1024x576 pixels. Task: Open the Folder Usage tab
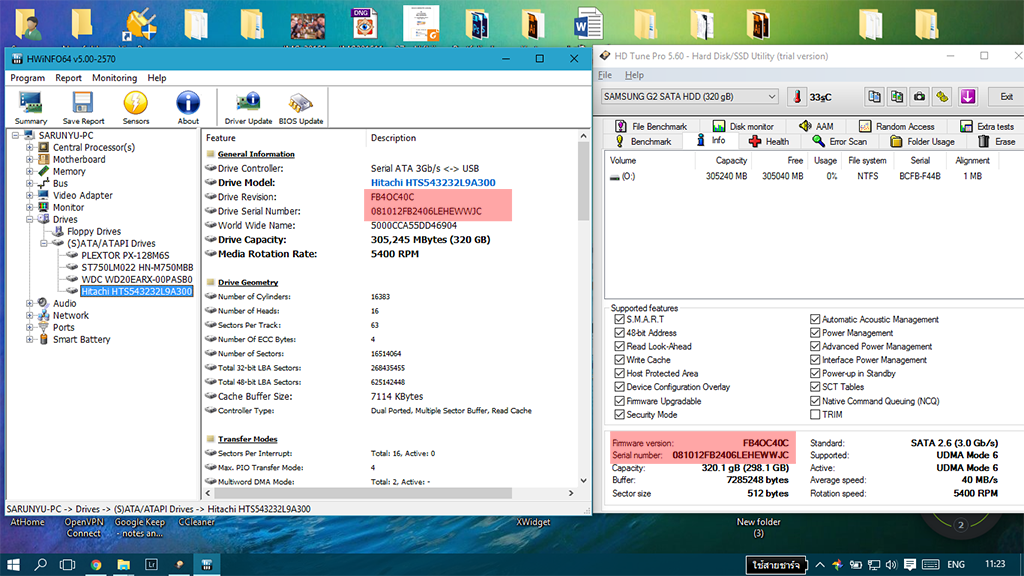pos(922,141)
